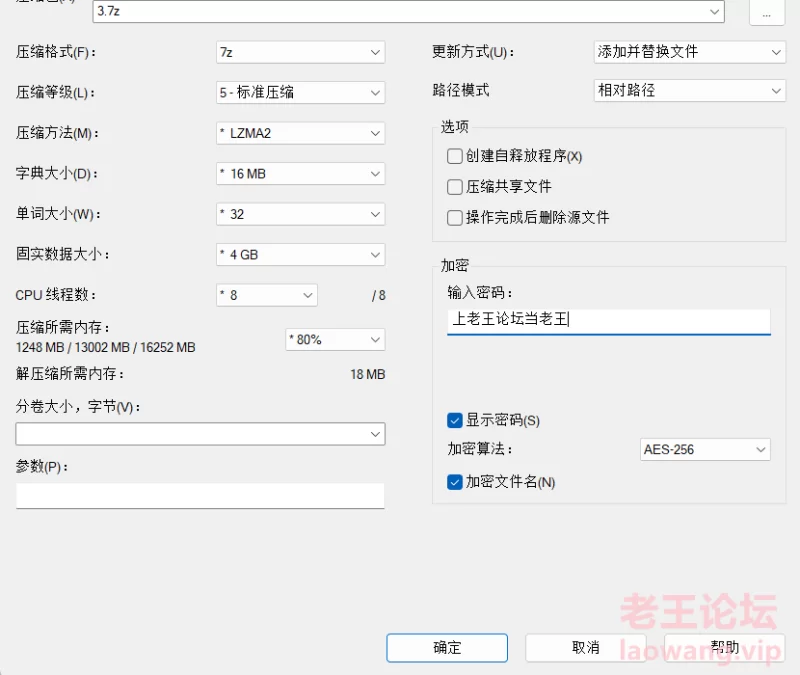Image resolution: width=800 pixels, height=675 pixels.
Task: Click the 输入密码 password field
Action: tap(609, 321)
